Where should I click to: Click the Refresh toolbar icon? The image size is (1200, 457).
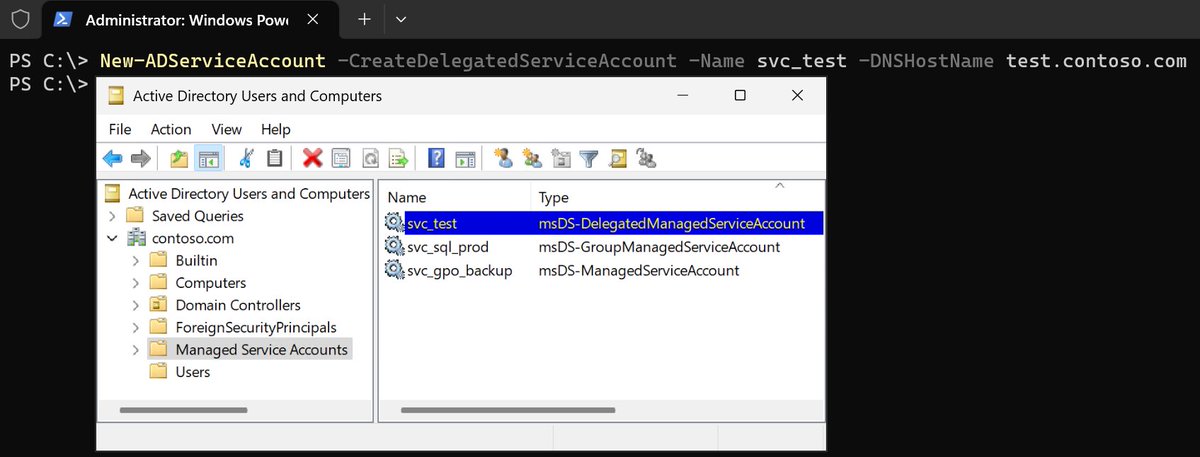(370, 158)
